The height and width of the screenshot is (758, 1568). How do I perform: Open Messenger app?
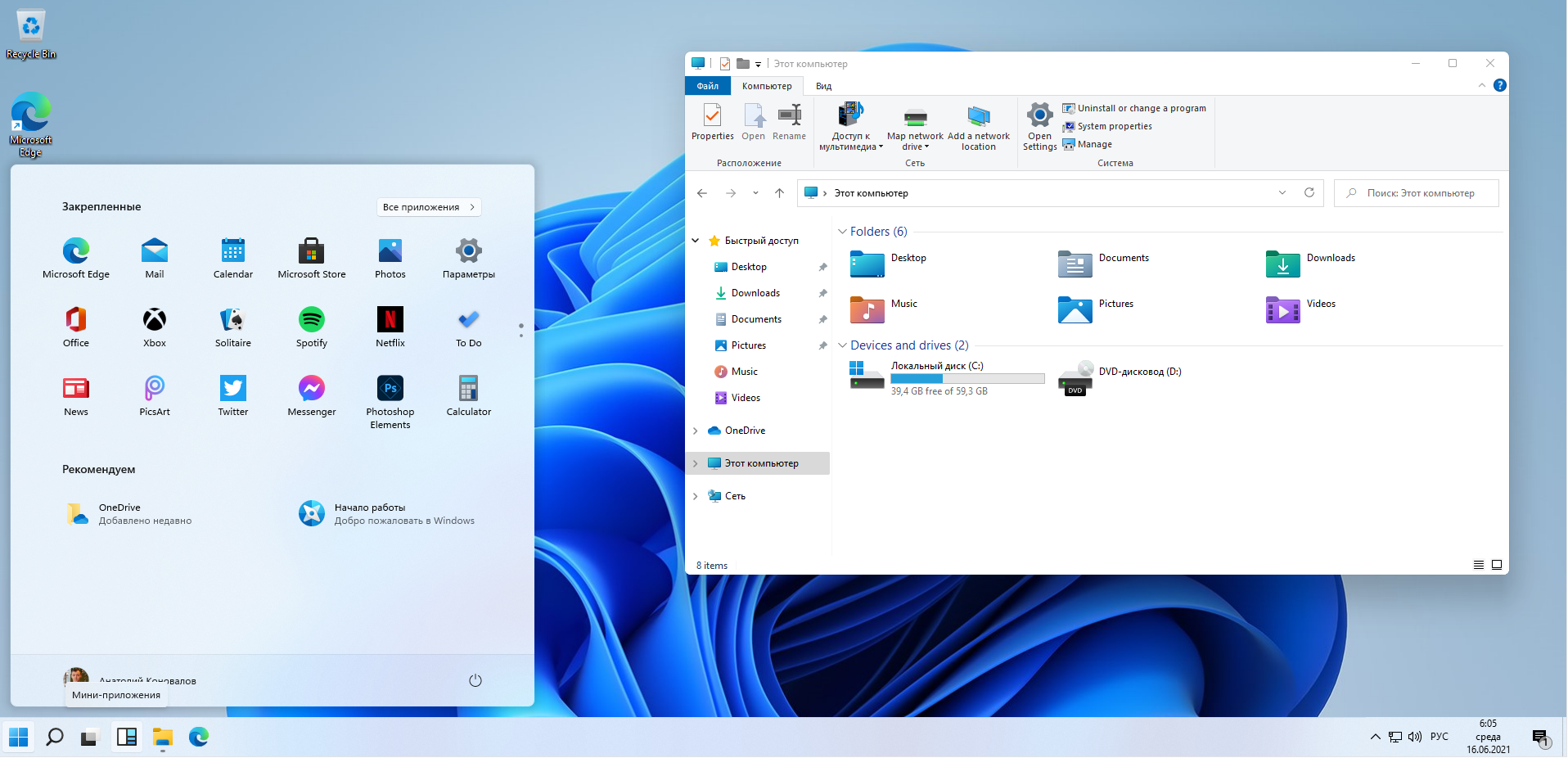tap(312, 395)
